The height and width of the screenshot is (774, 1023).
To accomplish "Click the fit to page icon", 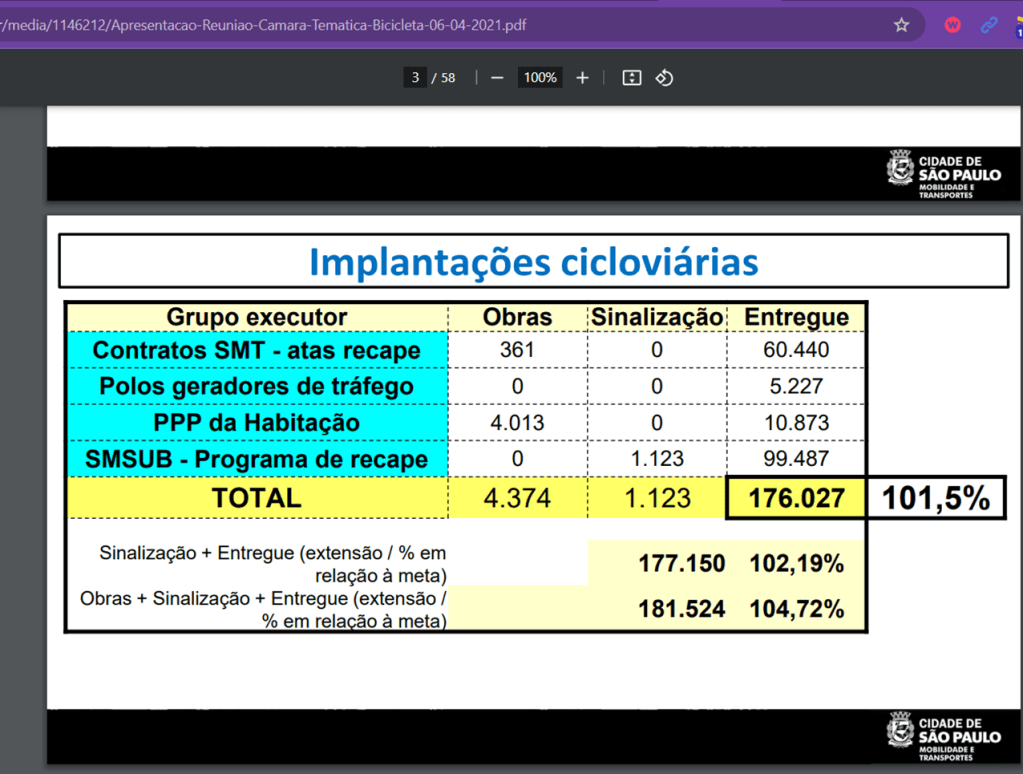I will click(x=631, y=78).
